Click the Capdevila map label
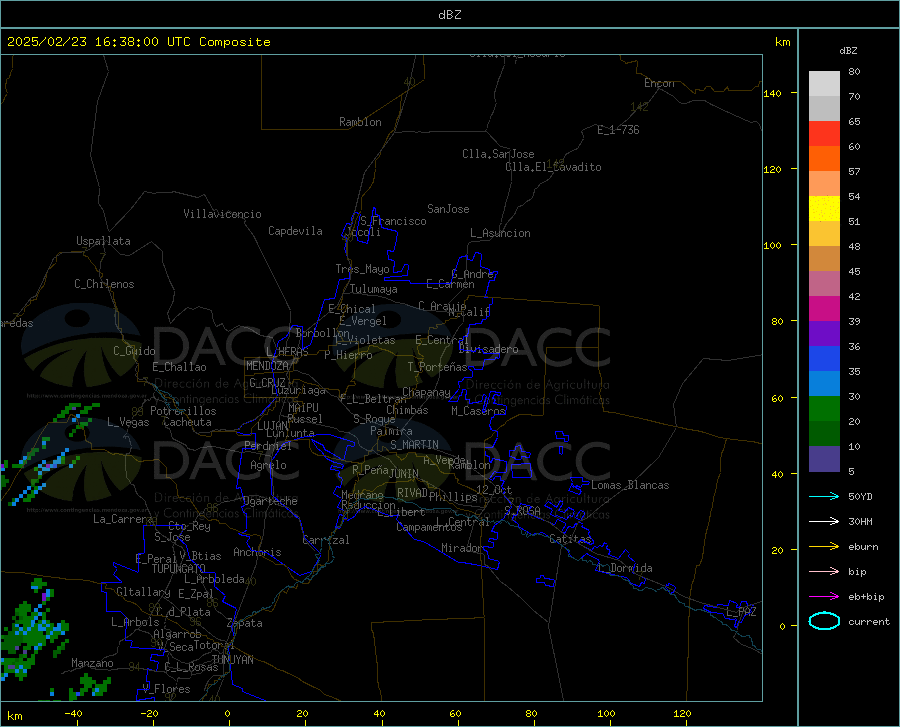This screenshot has width=900, height=727. coord(295,231)
